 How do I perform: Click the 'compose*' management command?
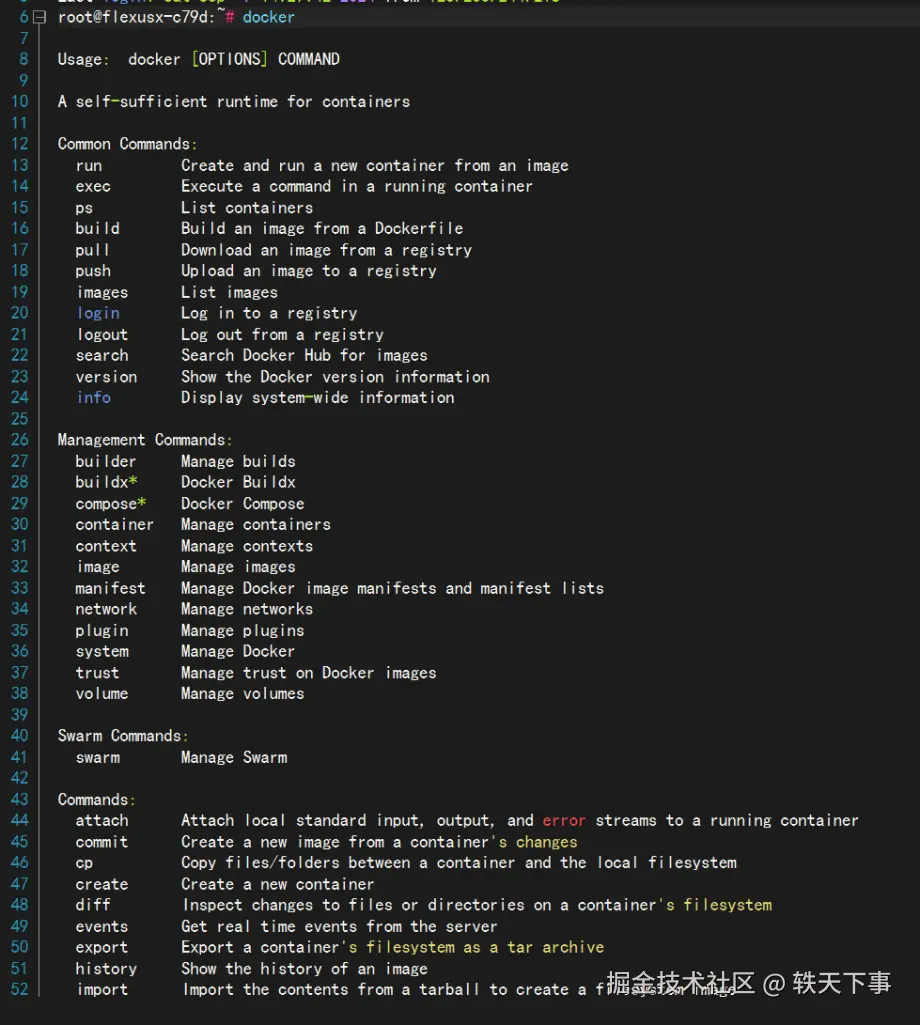point(111,504)
